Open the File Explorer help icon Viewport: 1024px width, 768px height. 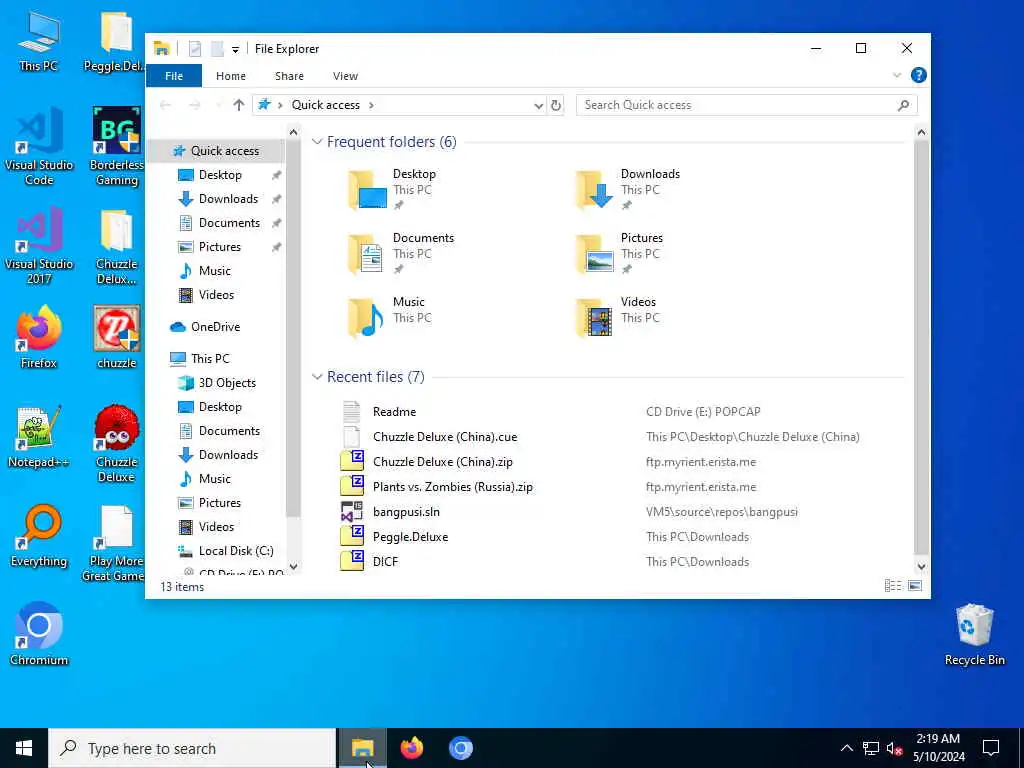pos(918,75)
